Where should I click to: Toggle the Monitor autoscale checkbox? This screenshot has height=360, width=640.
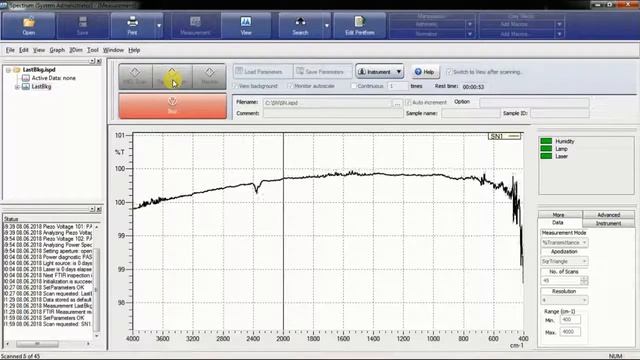[x=290, y=86]
